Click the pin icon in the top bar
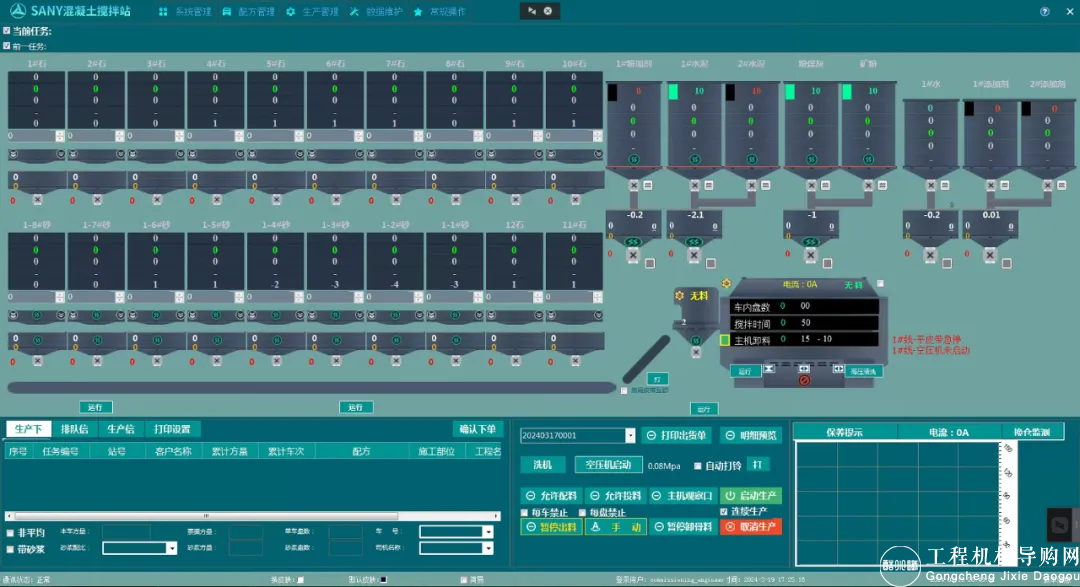 [x=532, y=11]
